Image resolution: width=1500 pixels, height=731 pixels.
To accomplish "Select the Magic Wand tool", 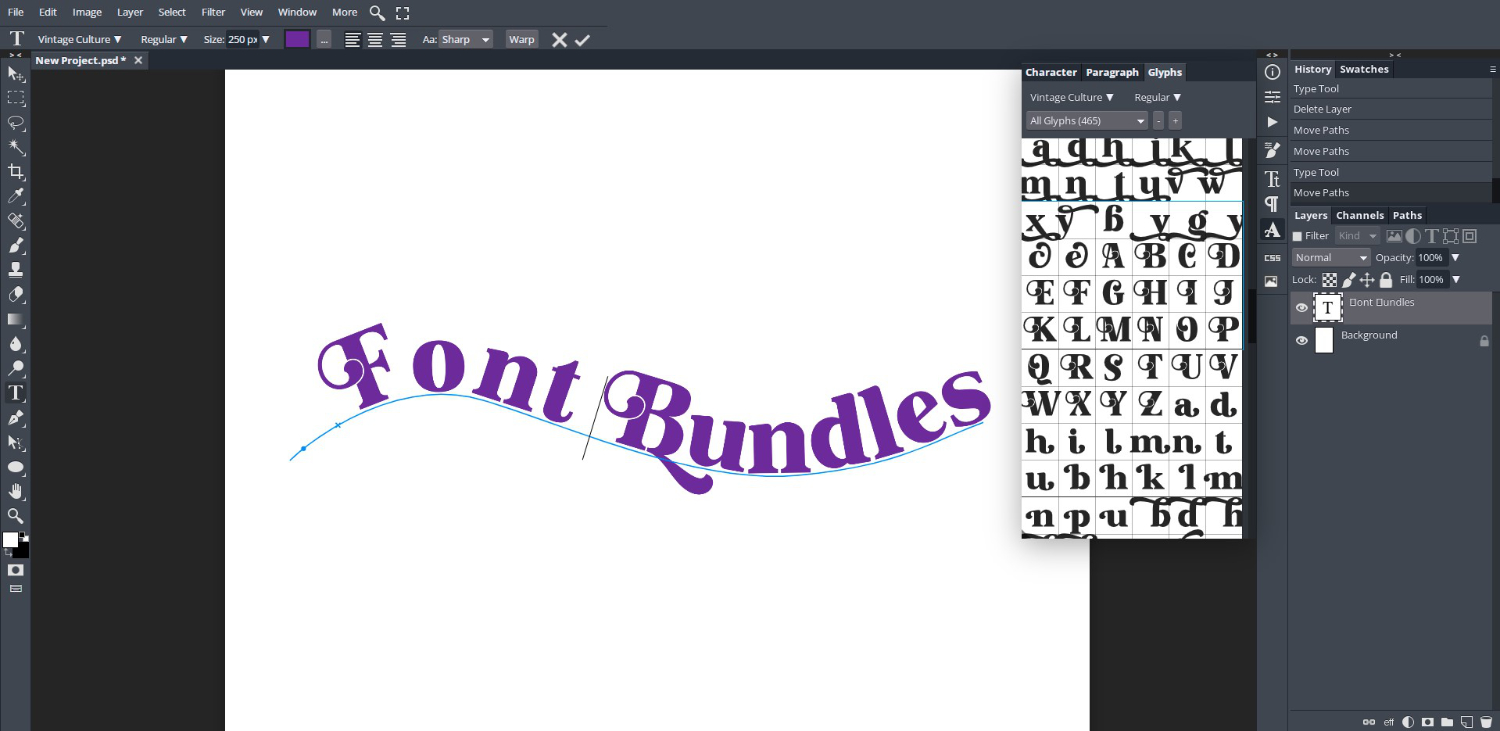I will [16, 147].
